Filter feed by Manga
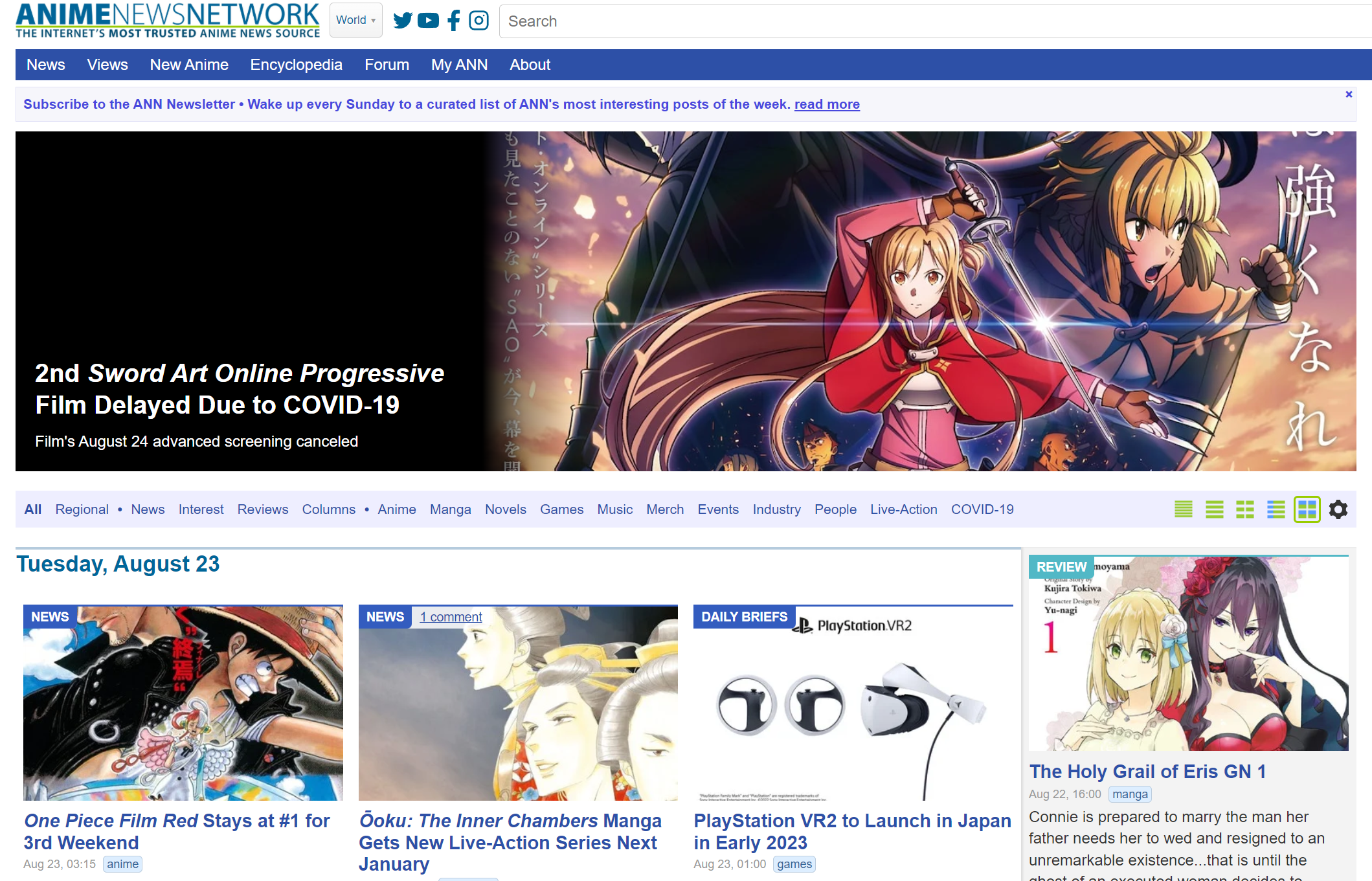Screen dimensions: 1372x881 tap(450, 509)
